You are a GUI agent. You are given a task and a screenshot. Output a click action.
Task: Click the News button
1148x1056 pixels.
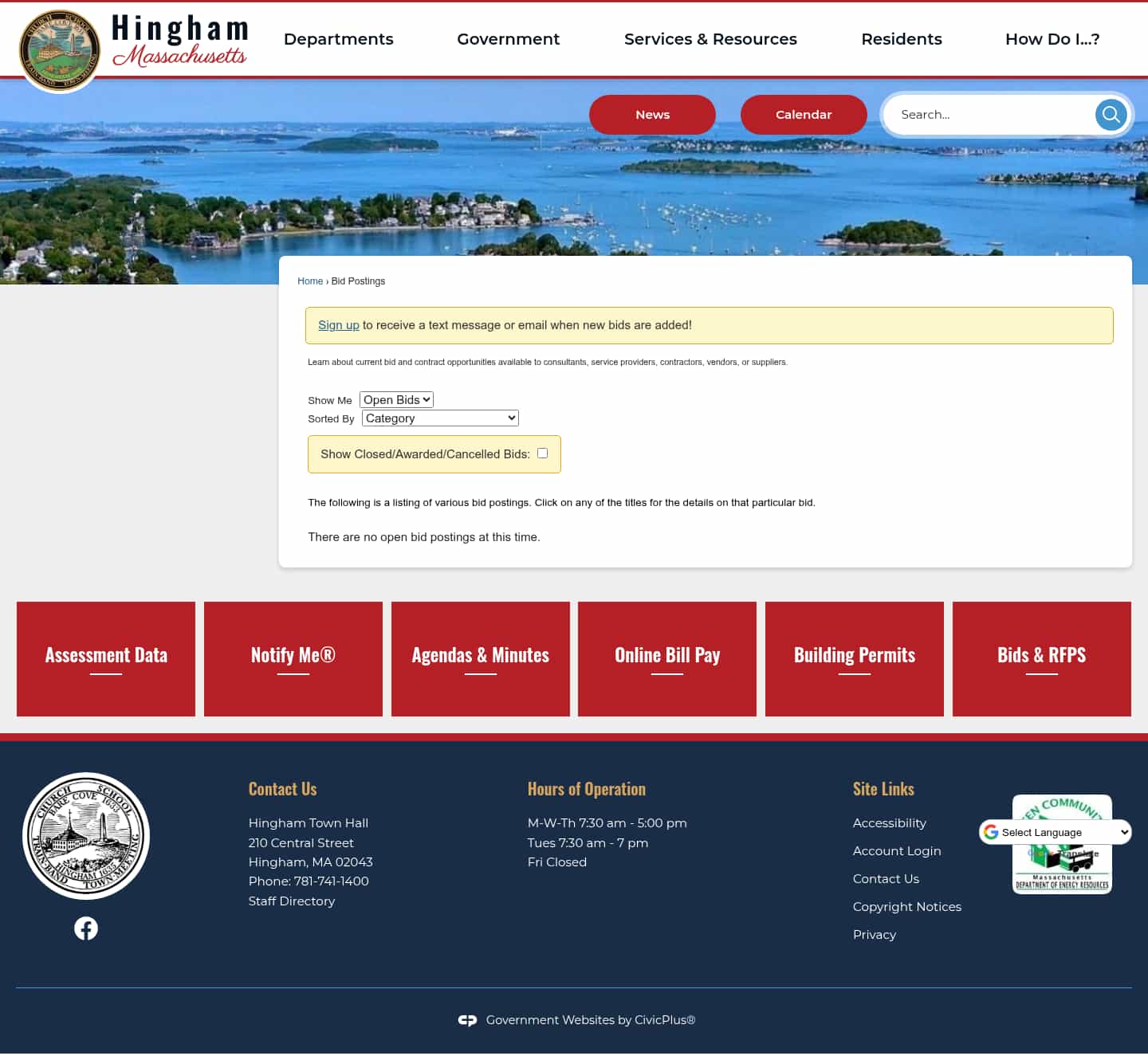(652, 114)
